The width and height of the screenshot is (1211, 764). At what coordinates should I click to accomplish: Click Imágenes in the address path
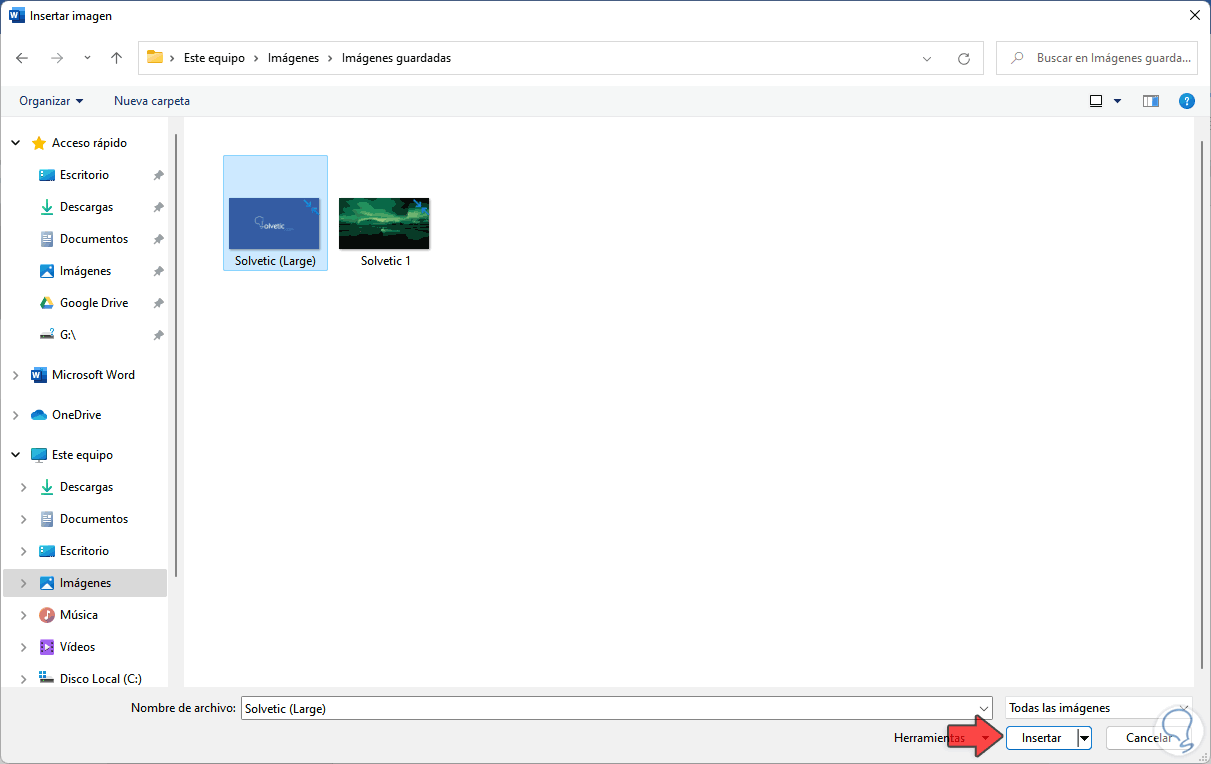[x=293, y=58]
